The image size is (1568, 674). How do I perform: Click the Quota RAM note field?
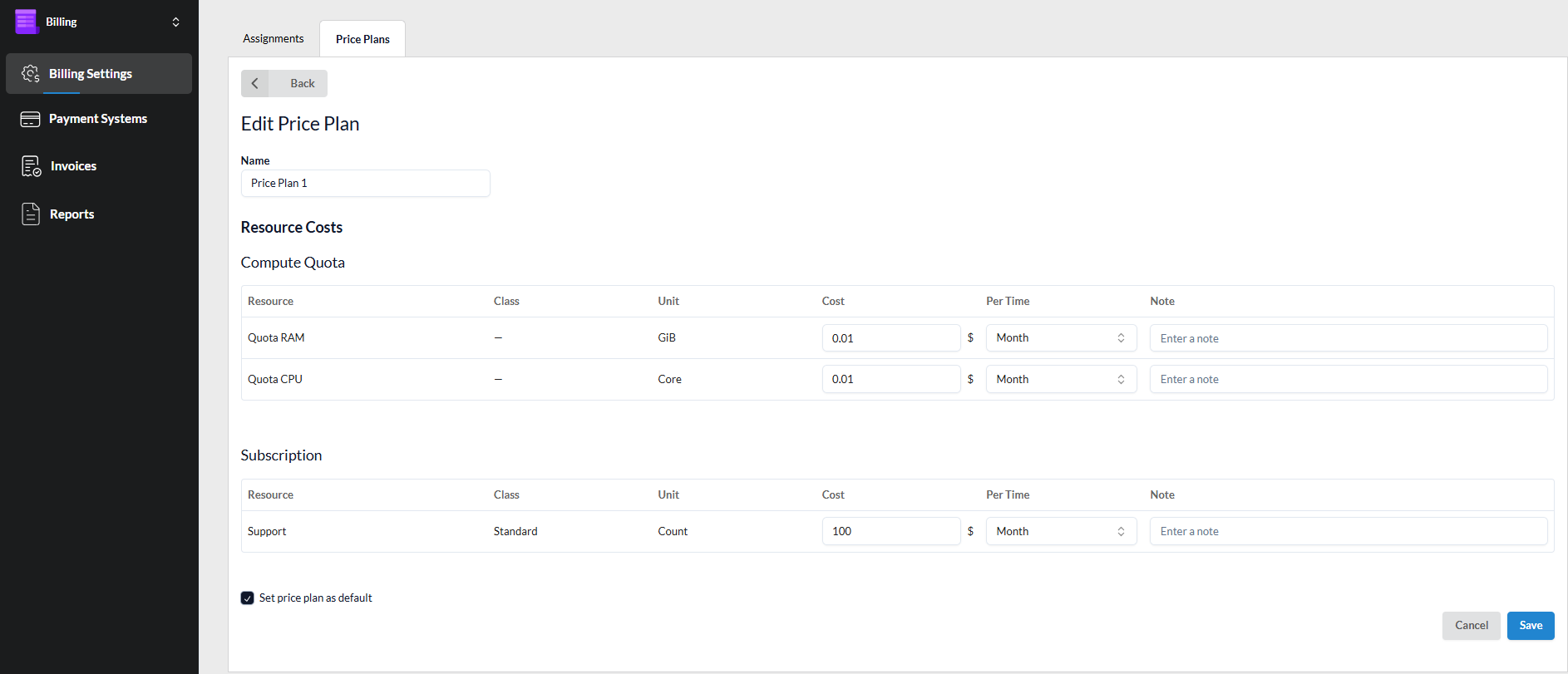1348,338
